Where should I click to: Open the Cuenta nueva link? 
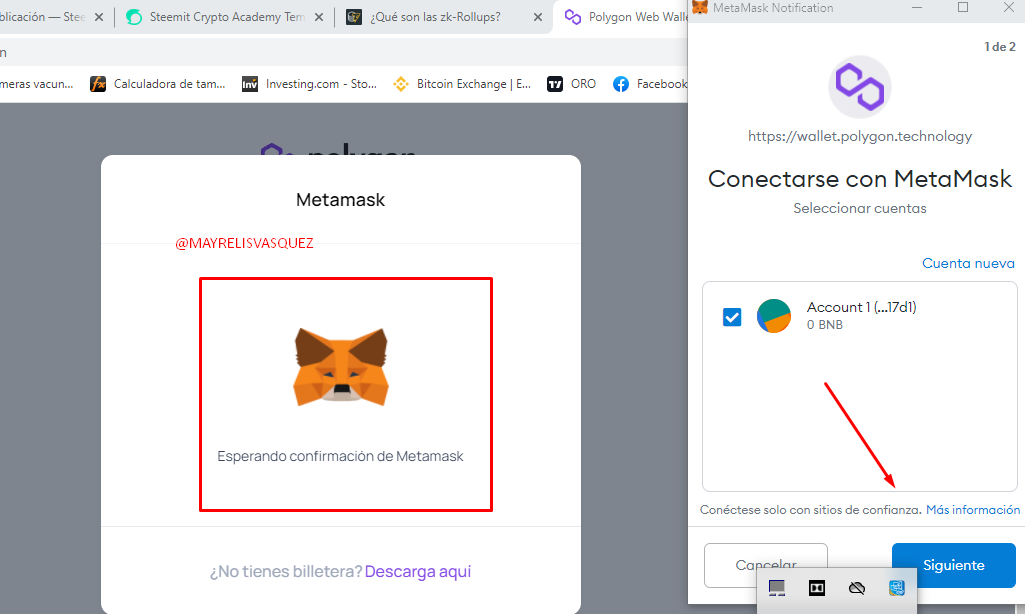tap(967, 263)
